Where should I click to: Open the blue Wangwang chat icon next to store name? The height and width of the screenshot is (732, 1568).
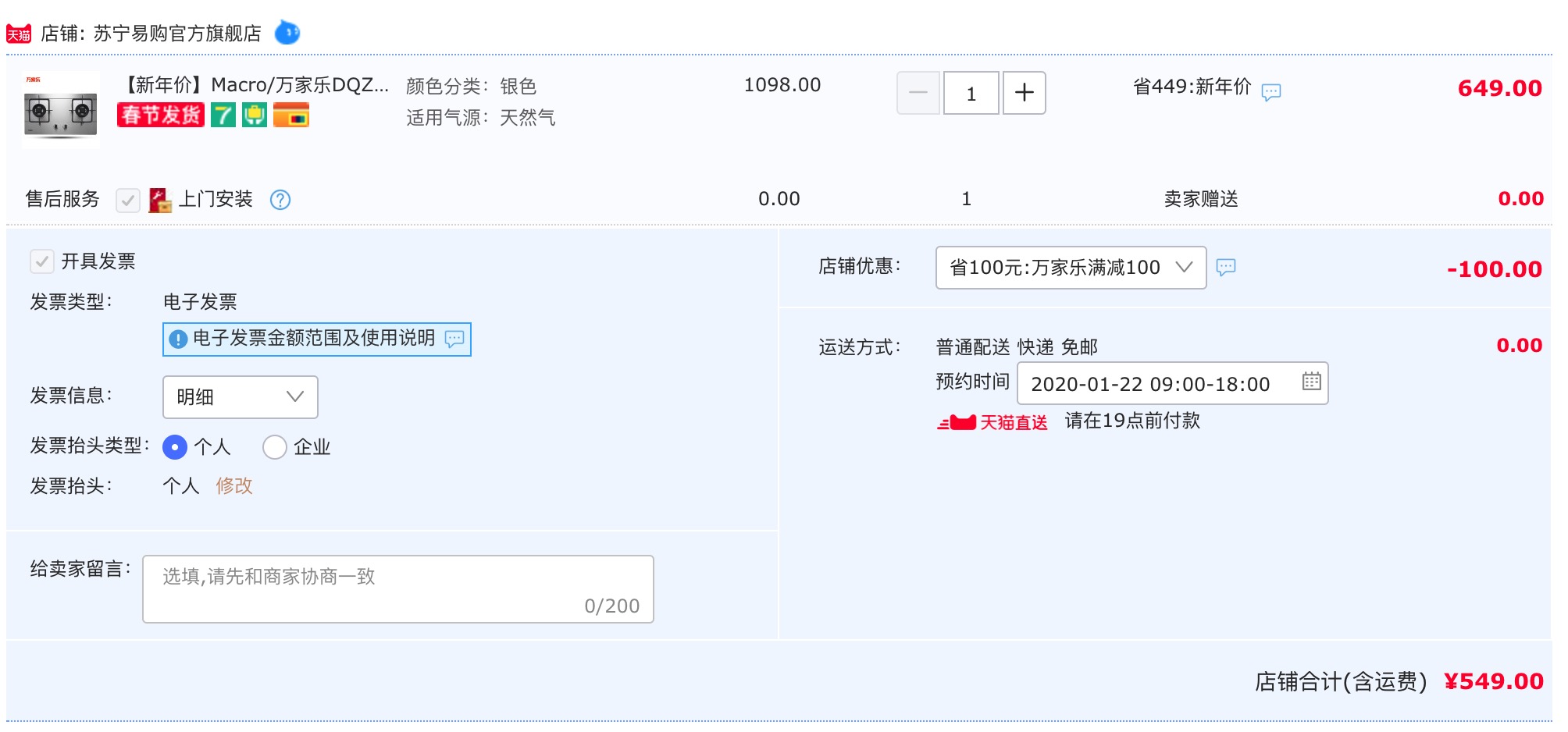coord(287,33)
